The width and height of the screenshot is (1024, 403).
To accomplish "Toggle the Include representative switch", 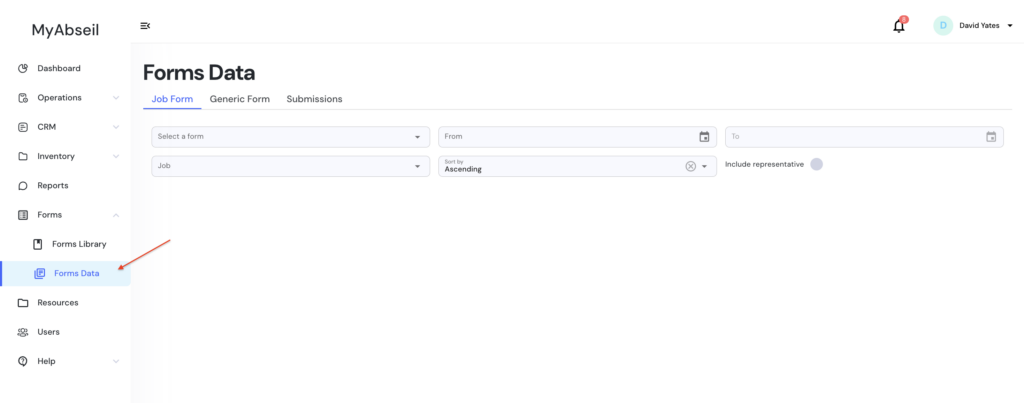I will click(x=816, y=164).
